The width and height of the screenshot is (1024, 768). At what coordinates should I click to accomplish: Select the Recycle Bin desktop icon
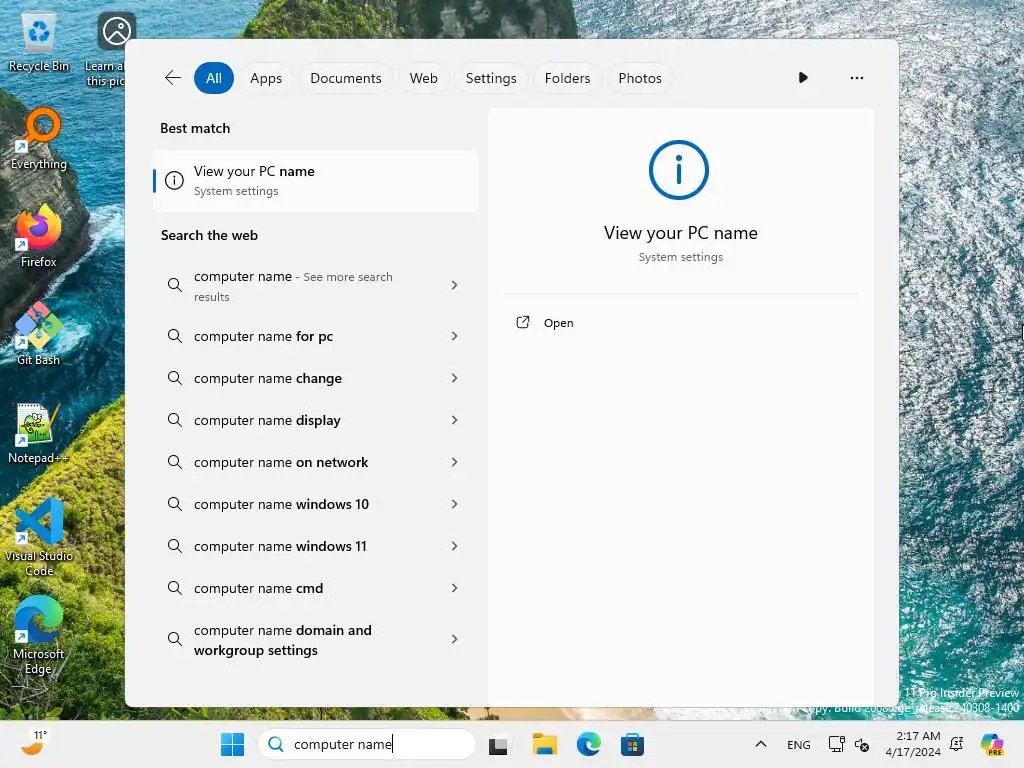coord(39,43)
